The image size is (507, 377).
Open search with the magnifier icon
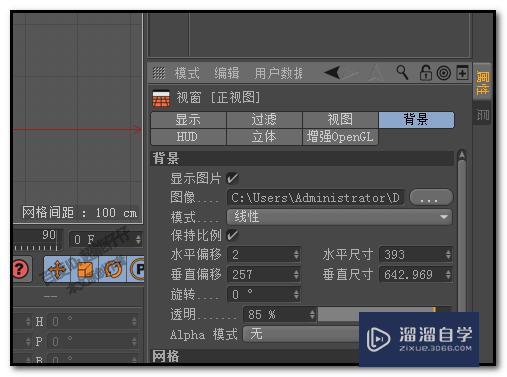(402, 72)
